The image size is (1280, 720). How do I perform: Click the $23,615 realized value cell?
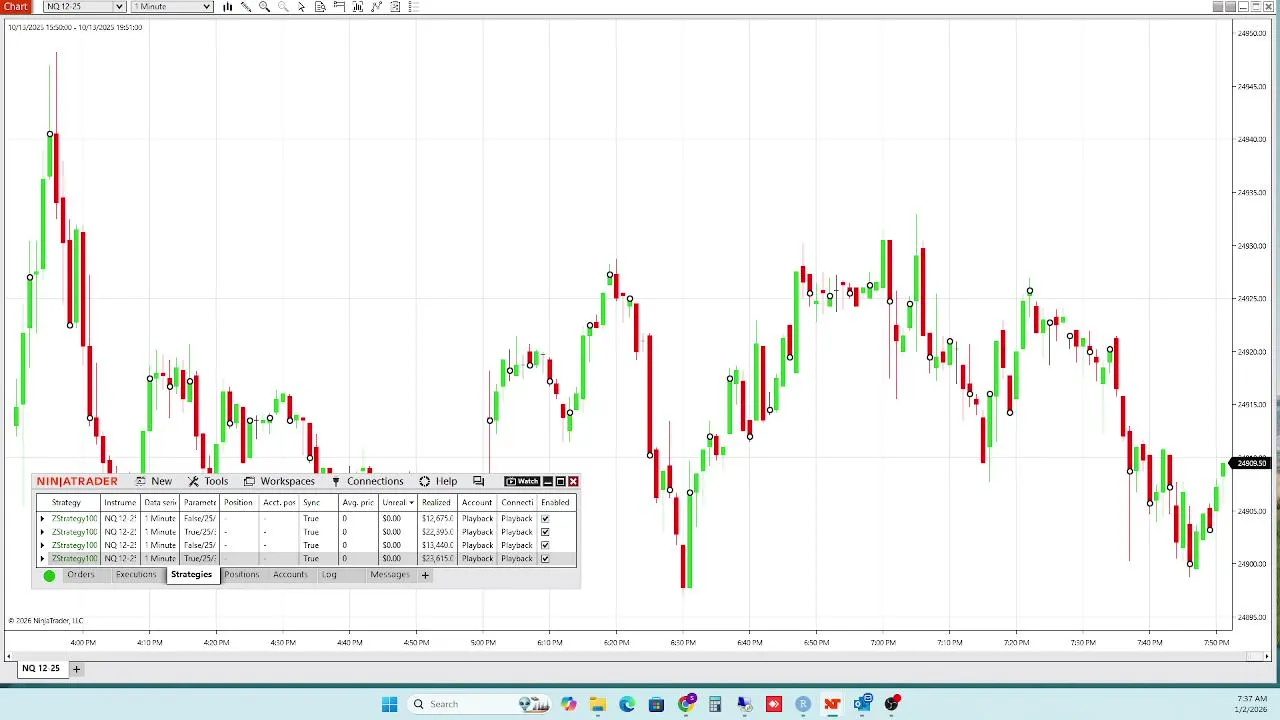point(436,558)
